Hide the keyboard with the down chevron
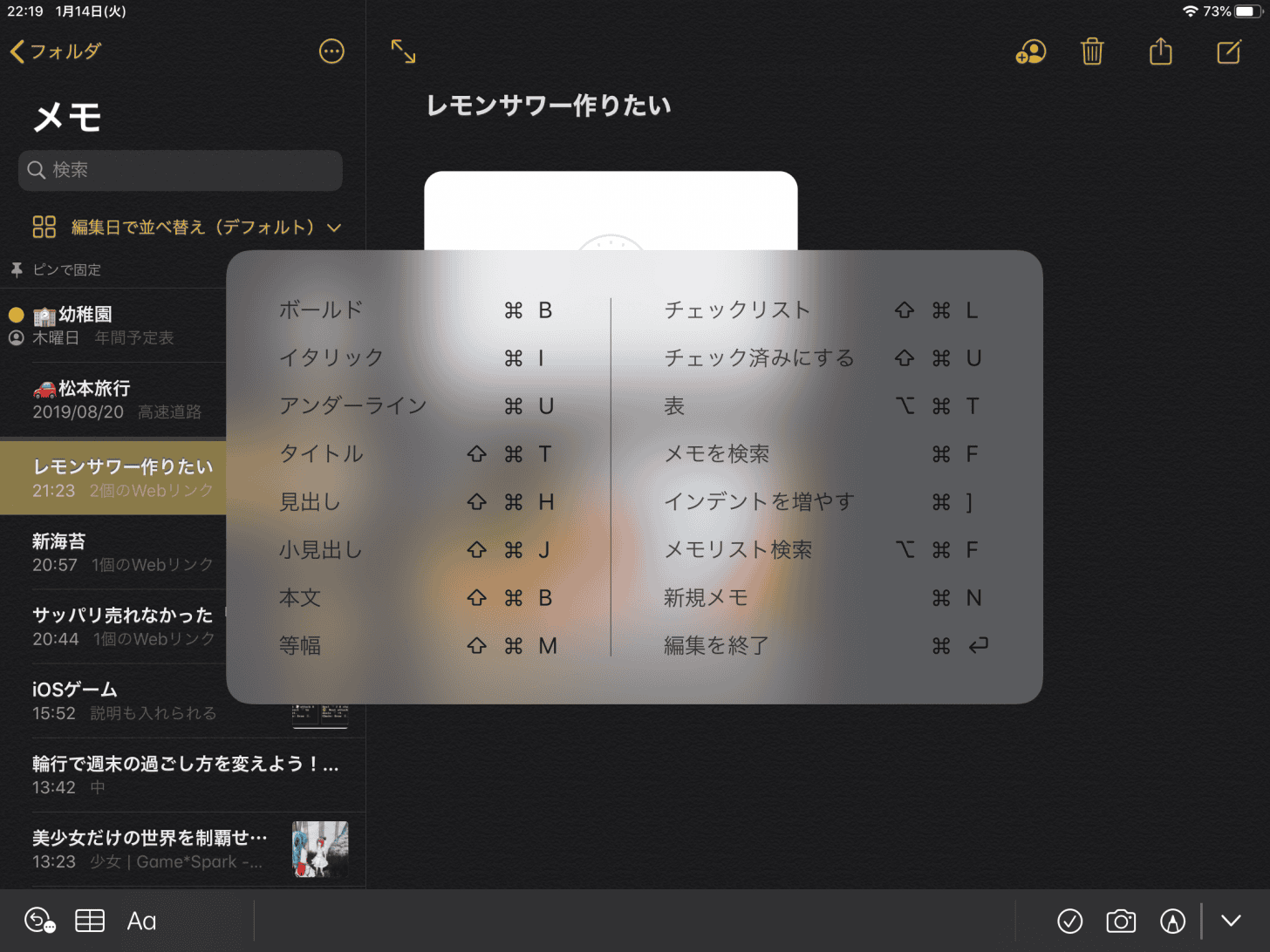 pos(1231,921)
